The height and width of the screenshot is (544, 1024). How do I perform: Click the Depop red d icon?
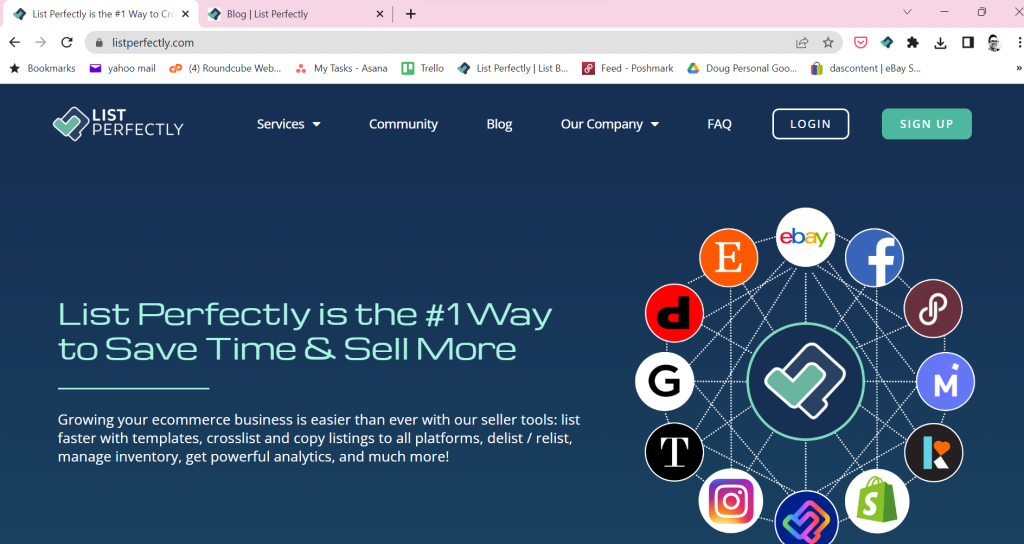tap(674, 313)
